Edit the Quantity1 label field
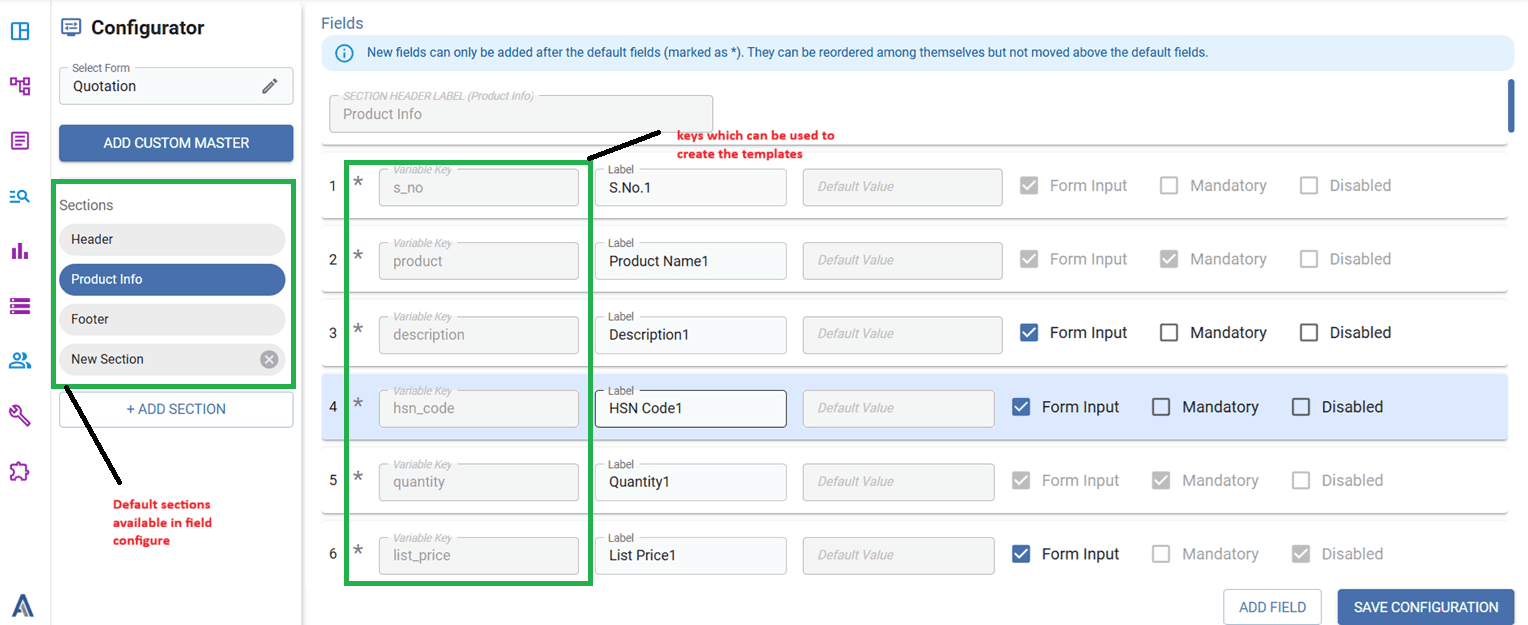This screenshot has width=1528, height=625. click(x=691, y=482)
